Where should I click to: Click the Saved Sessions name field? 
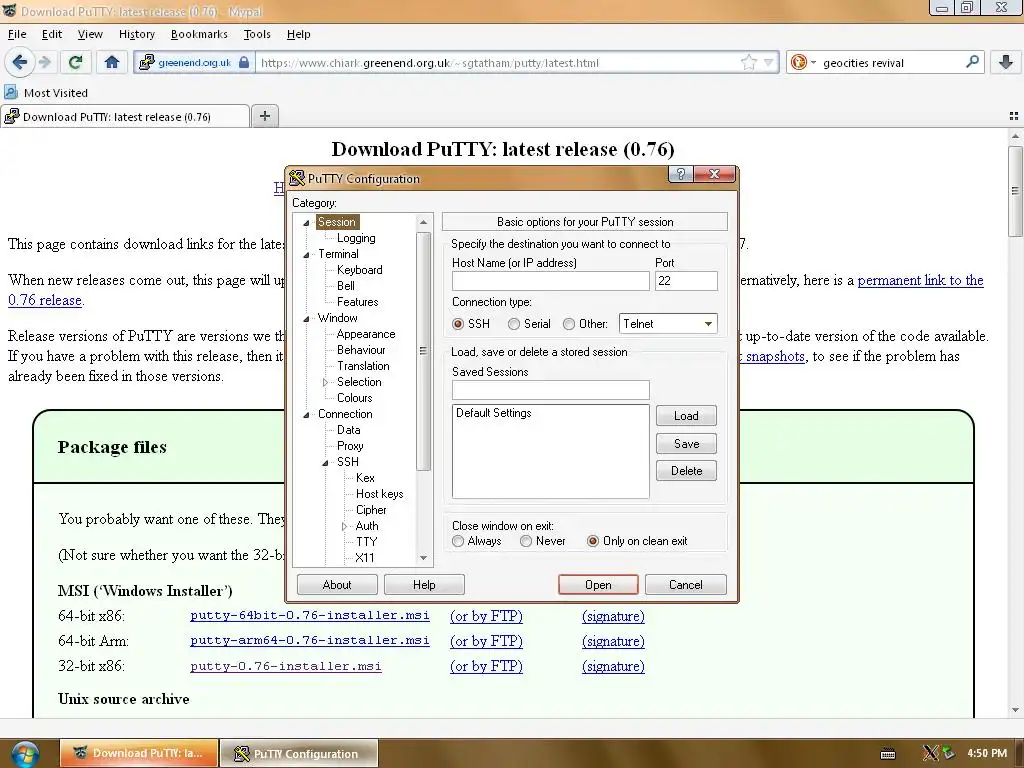pos(551,390)
